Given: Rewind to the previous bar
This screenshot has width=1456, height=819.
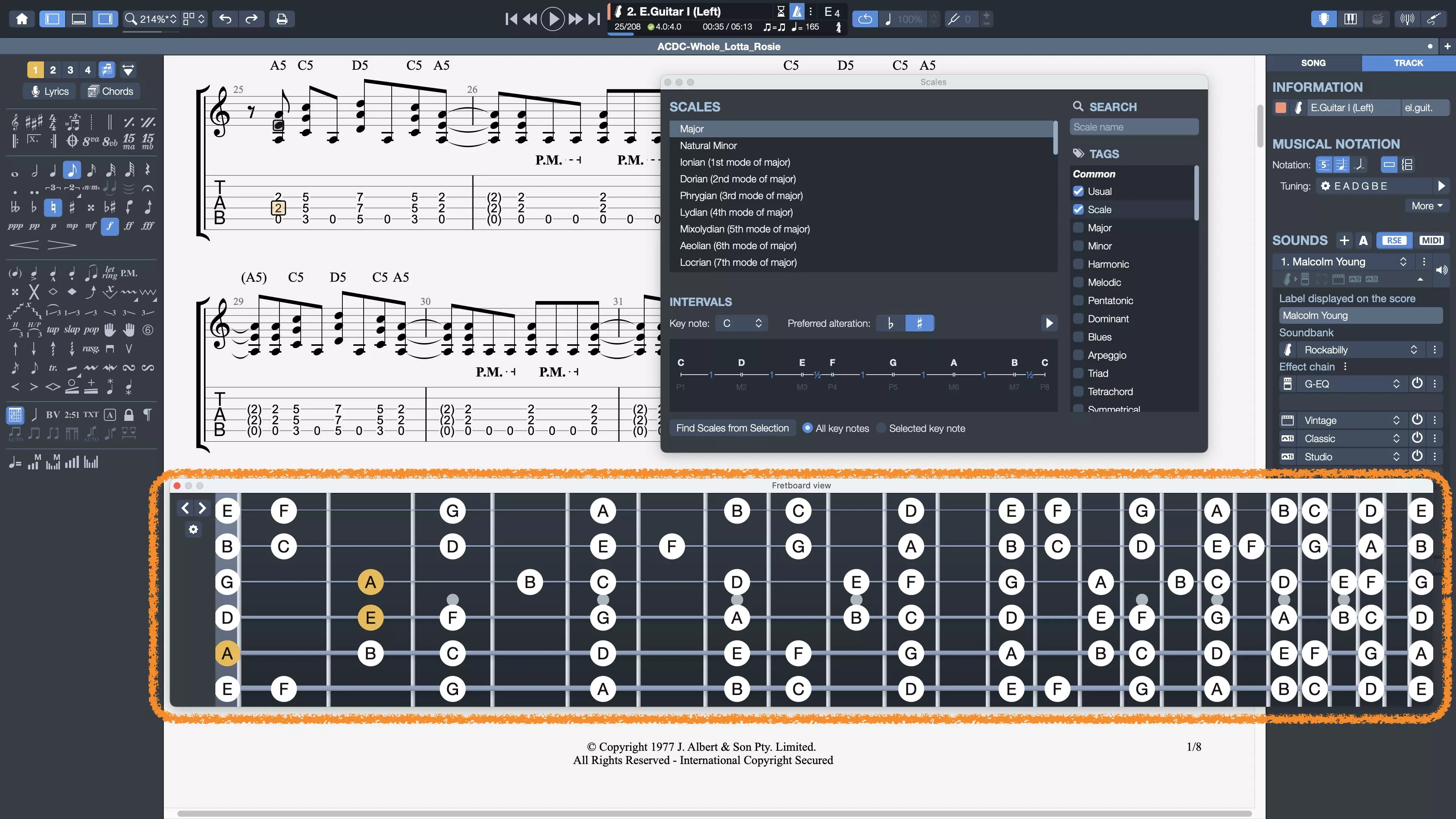Looking at the screenshot, I should pyautogui.click(x=530, y=19).
